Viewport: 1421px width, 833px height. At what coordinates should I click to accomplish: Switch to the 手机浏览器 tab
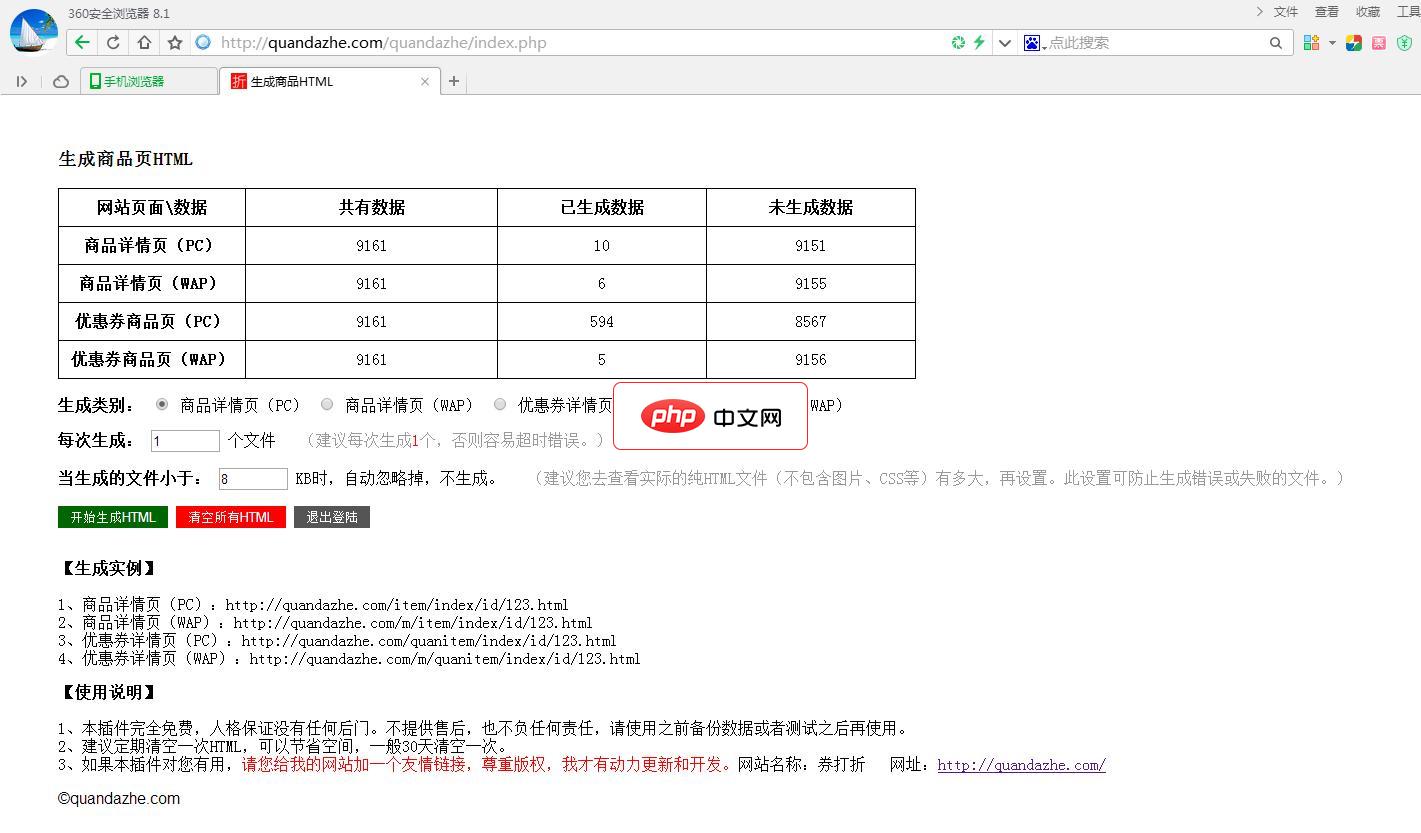tap(148, 81)
